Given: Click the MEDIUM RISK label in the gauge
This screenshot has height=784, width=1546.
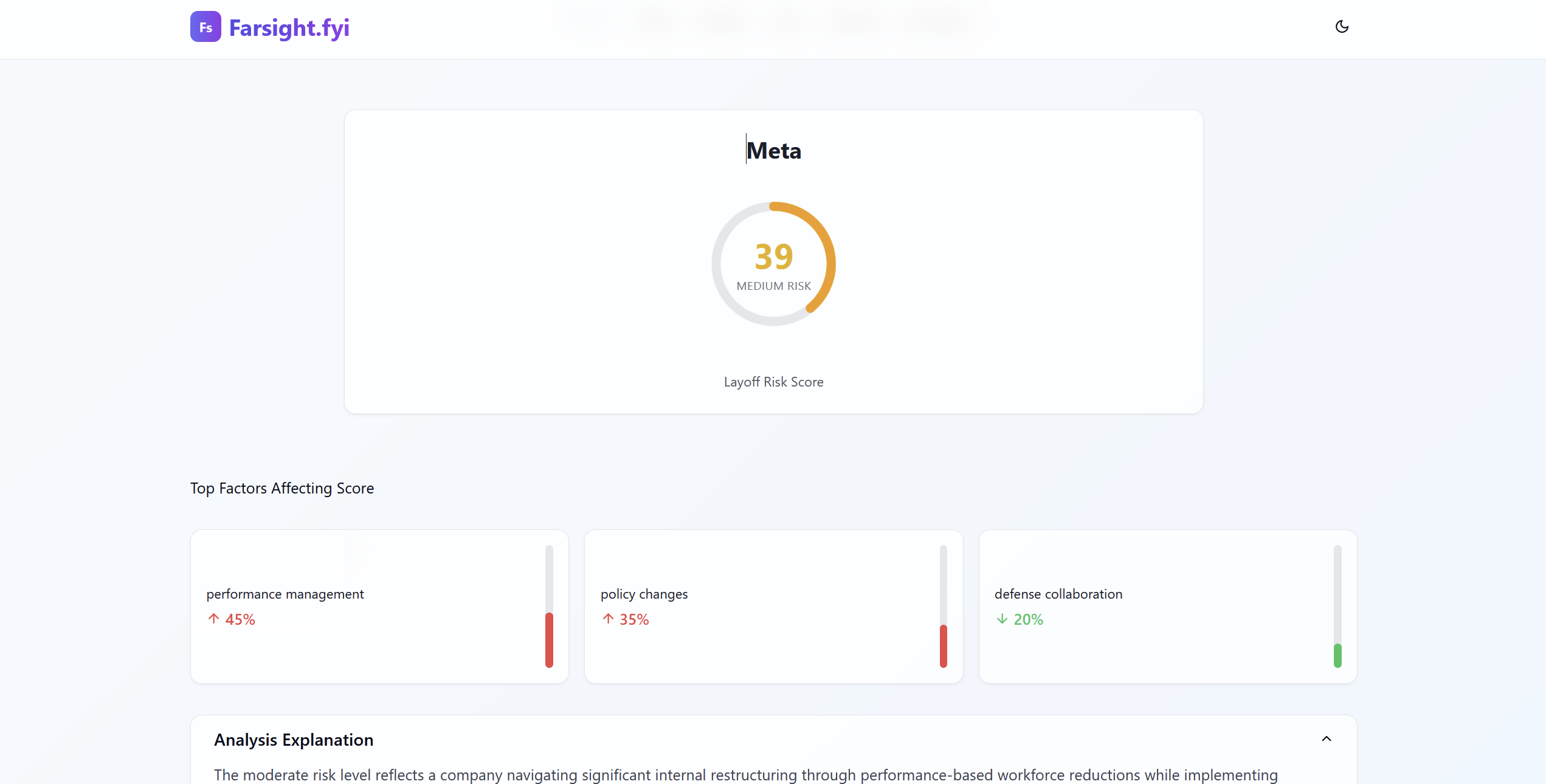Looking at the screenshot, I should click(773, 286).
